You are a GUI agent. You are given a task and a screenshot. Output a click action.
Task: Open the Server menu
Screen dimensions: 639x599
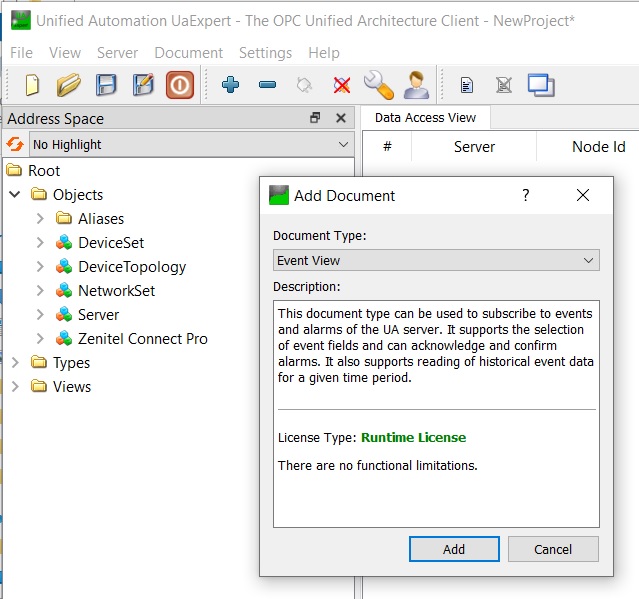[x=117, y=53]
